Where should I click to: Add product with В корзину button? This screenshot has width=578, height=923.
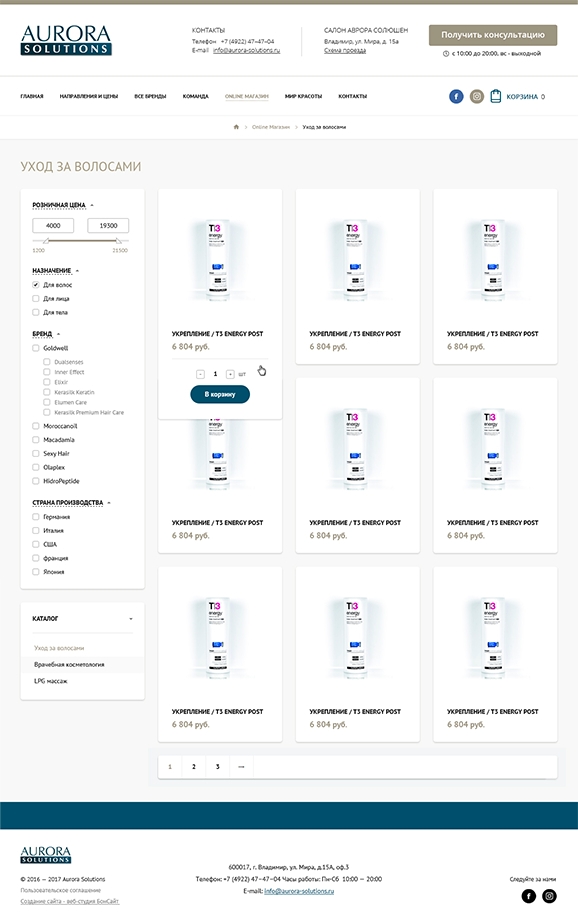tap(220, 394)
